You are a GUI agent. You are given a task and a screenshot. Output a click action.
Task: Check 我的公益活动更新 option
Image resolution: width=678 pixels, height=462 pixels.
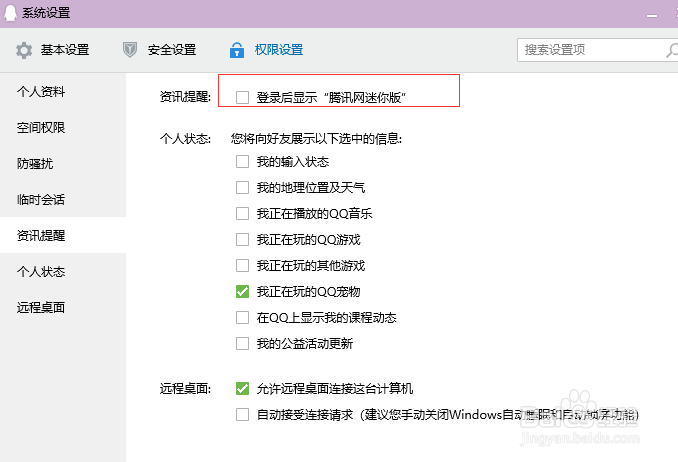[242, 343]
